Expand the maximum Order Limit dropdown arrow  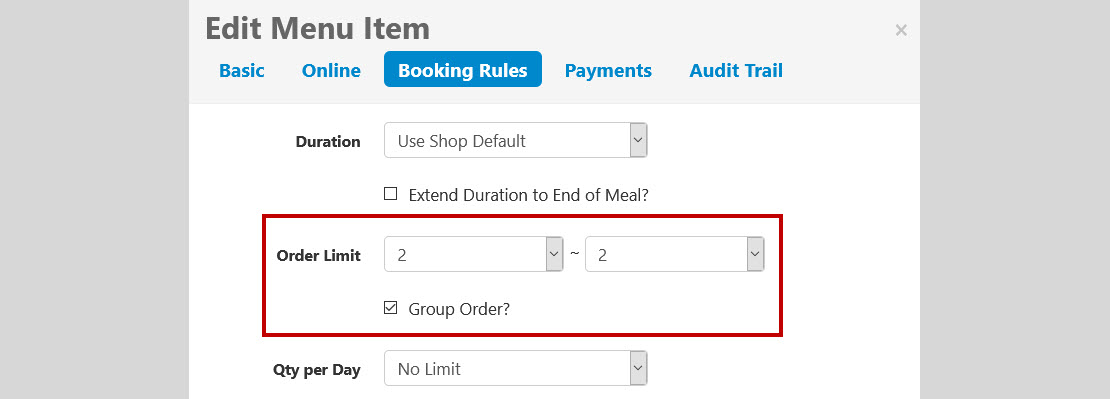click(x=755, y=254)
